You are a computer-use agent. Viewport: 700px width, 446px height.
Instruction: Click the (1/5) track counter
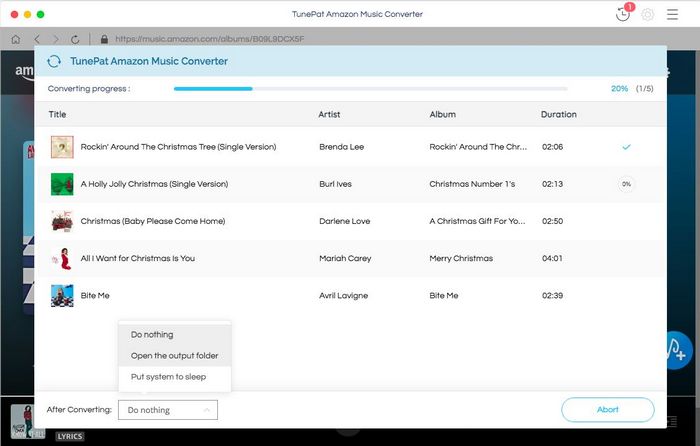[x=644, y=89]
